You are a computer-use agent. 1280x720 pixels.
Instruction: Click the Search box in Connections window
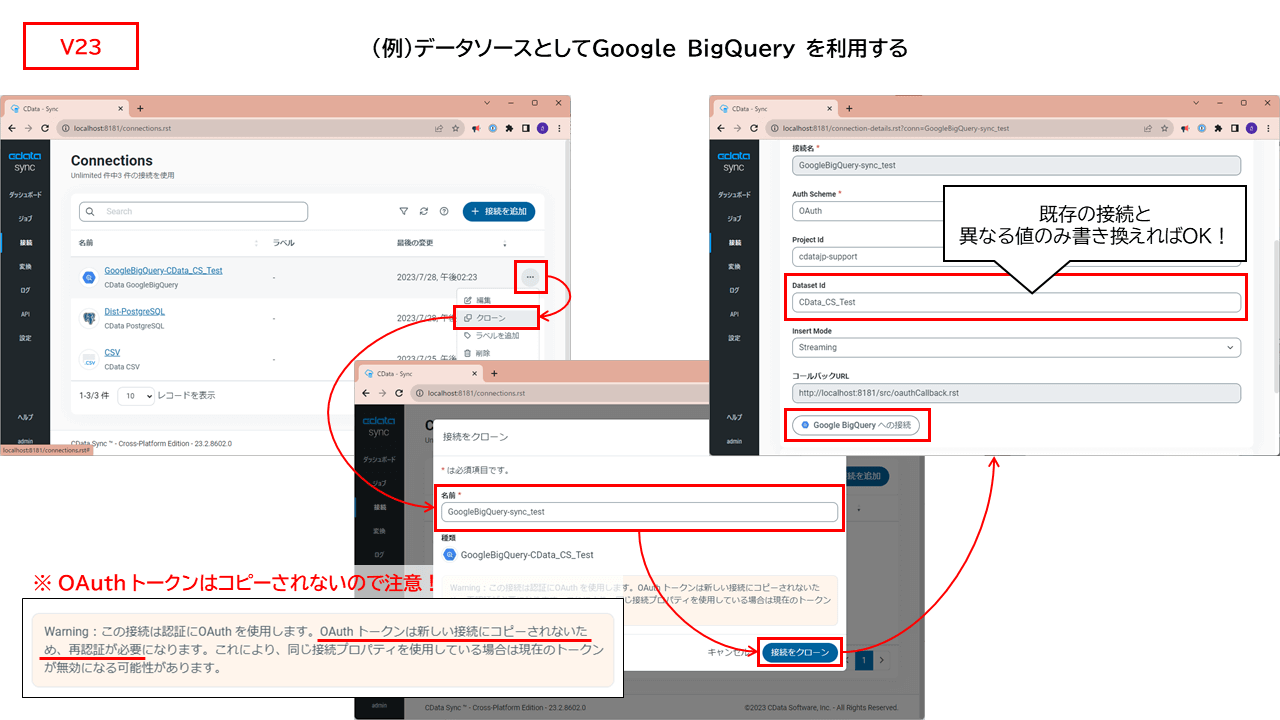[194, 212]
